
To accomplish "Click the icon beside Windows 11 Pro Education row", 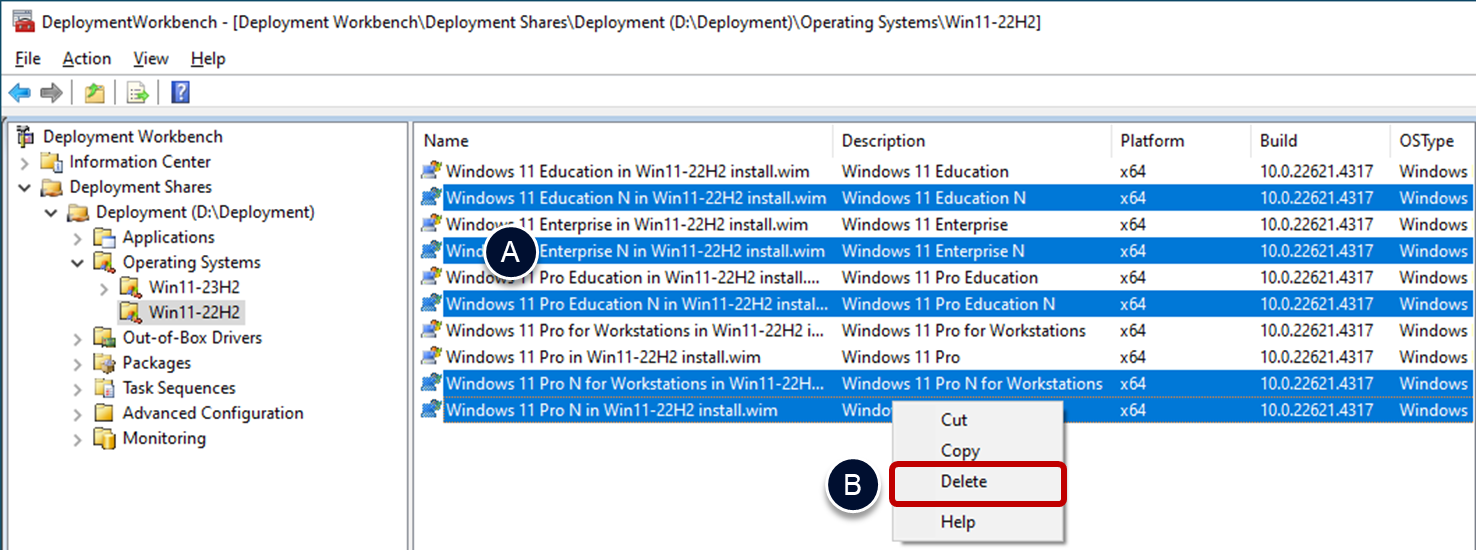I will click(432, 277).
